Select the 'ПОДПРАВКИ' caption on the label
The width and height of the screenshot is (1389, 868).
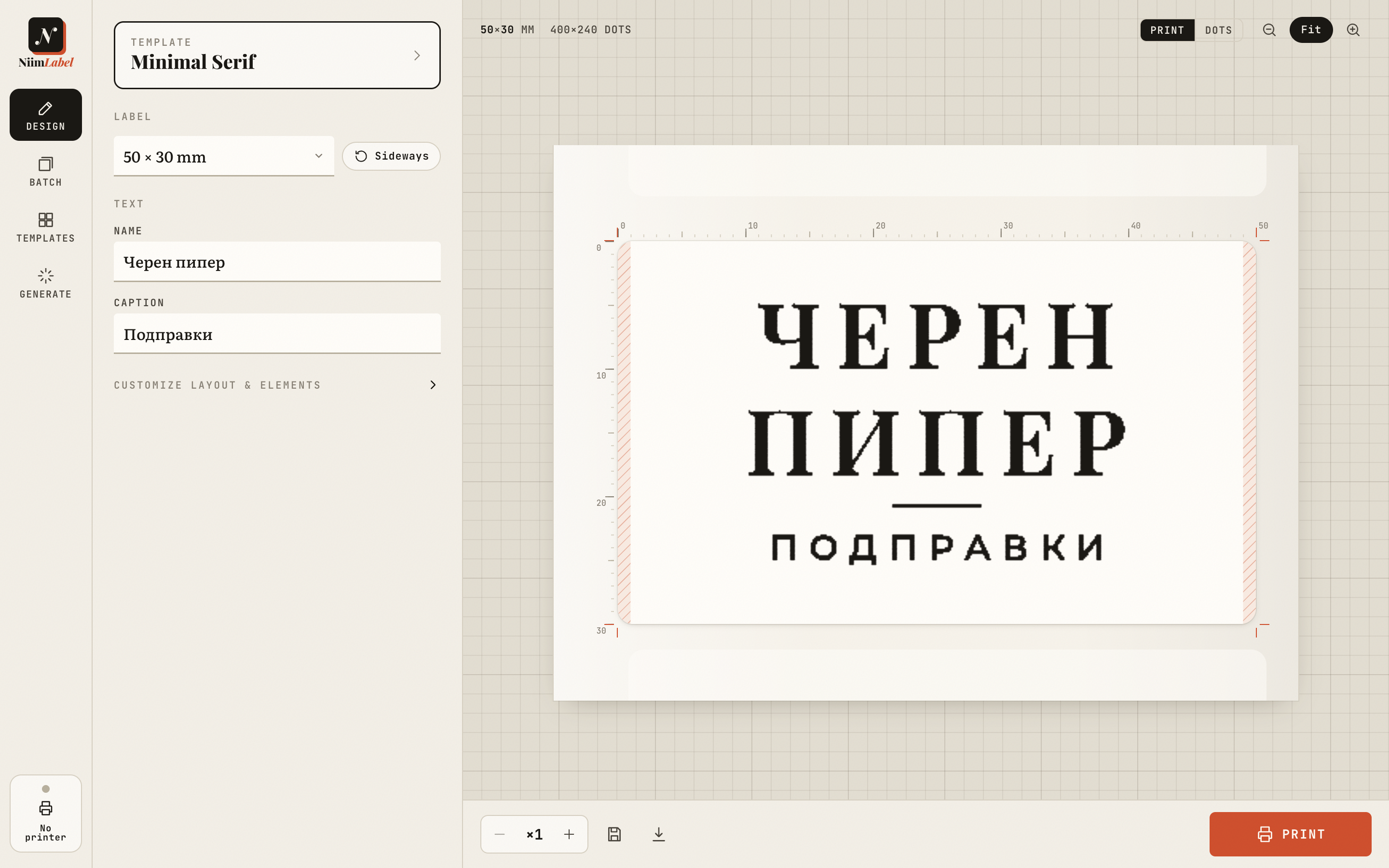tap(937, 548)
